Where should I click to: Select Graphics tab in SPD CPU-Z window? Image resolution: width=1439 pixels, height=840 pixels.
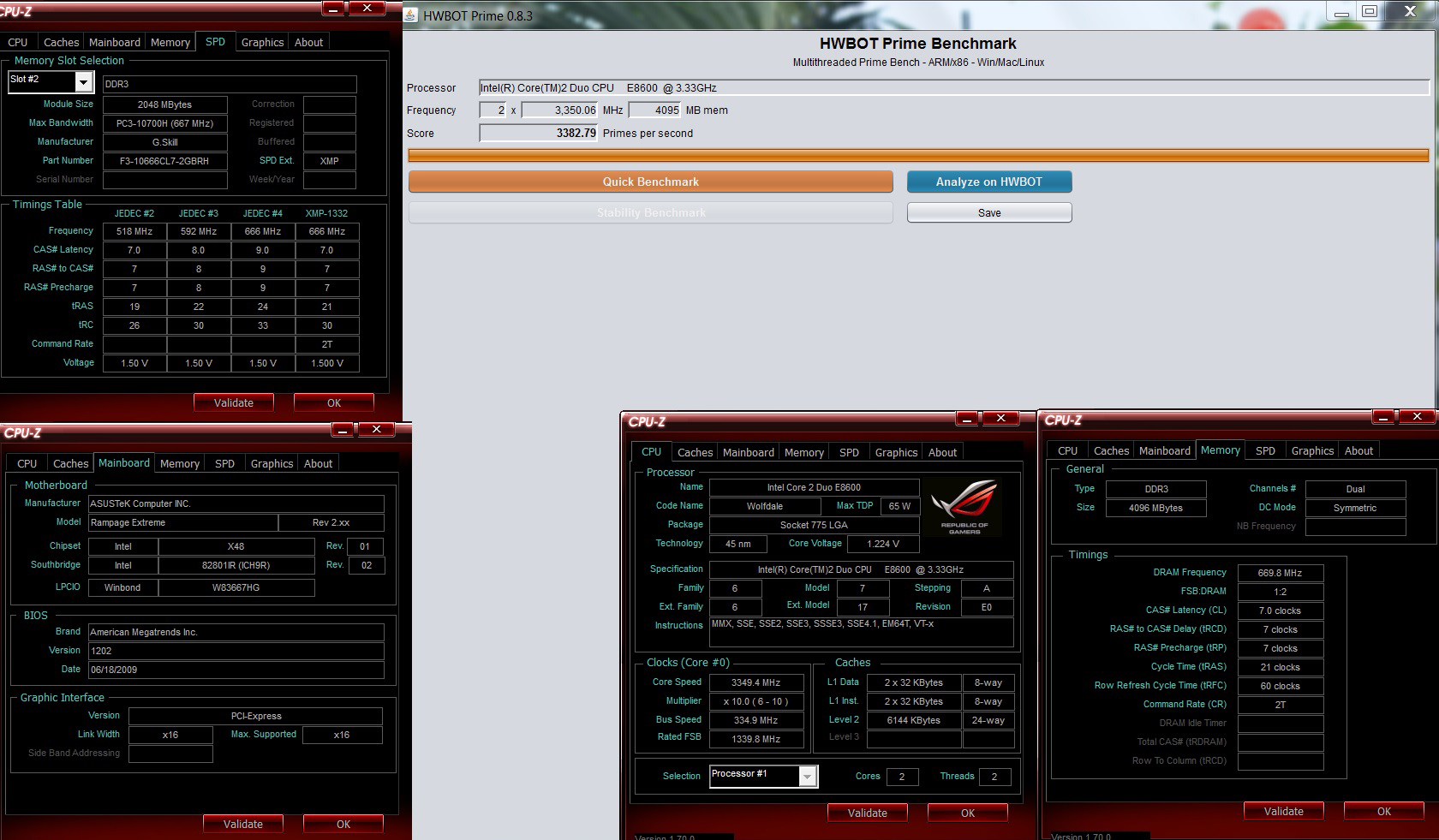point(262,42)
